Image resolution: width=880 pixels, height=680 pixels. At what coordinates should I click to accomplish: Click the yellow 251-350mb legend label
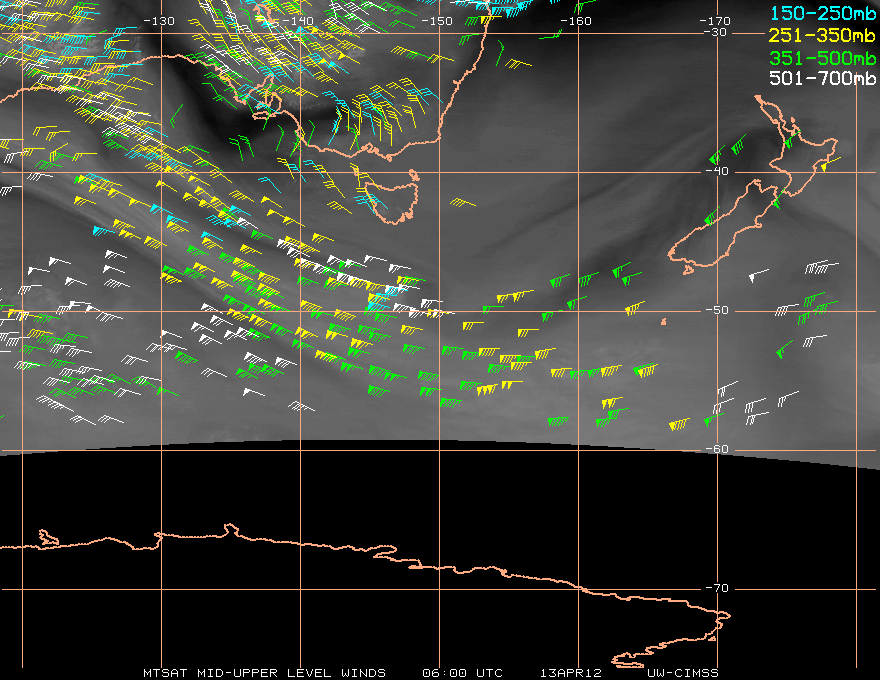(x=823, y=35)
